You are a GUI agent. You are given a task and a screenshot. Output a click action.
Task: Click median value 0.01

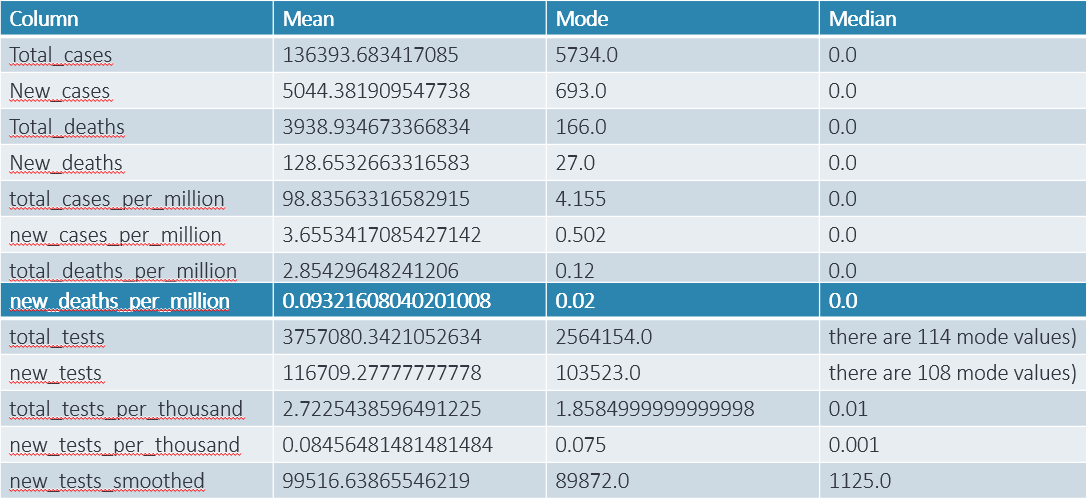848,409
